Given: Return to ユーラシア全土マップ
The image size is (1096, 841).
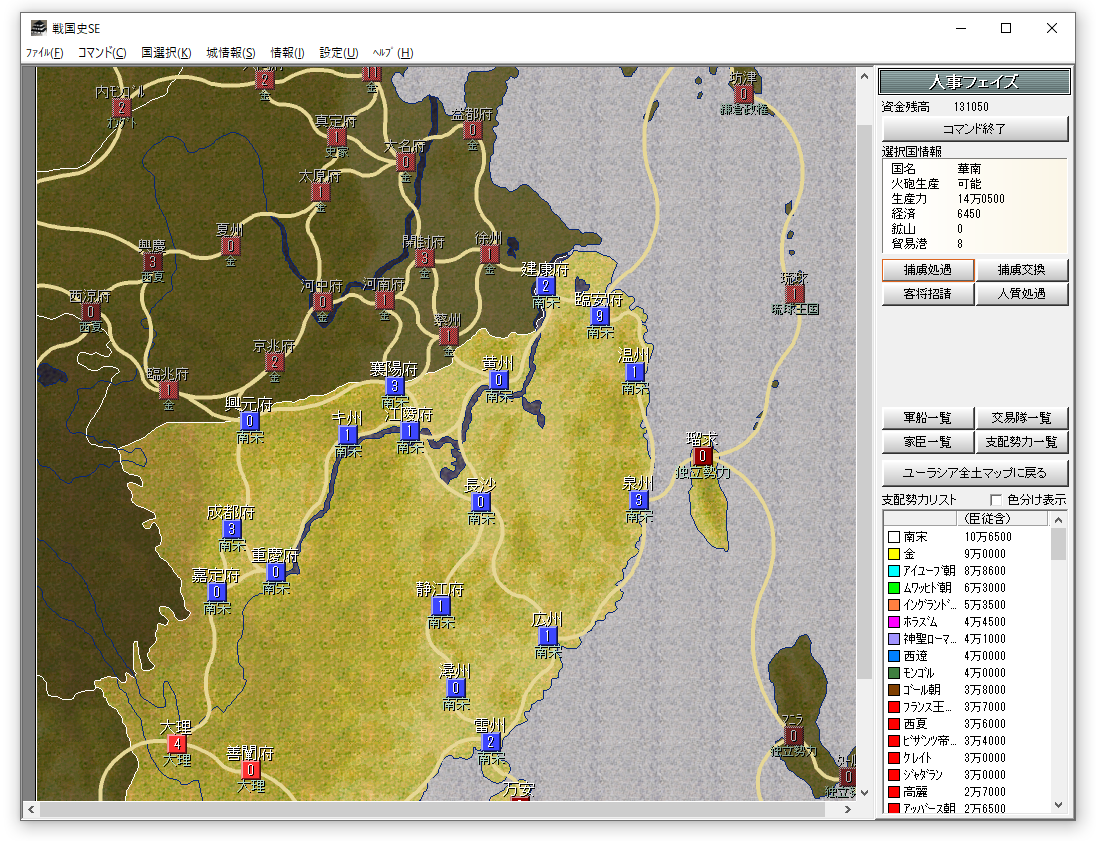Looking at the screenshot, I should click(975, 473).
